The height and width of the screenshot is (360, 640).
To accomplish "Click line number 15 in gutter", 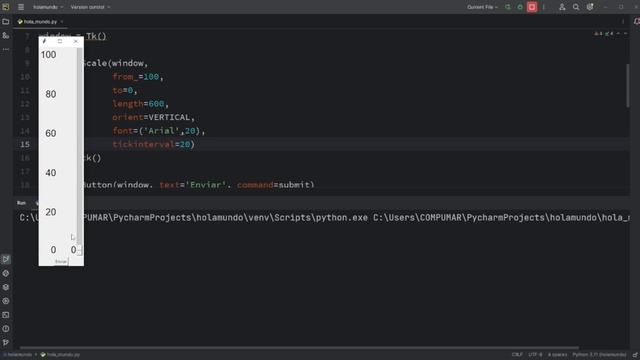I will coord(25,144).
